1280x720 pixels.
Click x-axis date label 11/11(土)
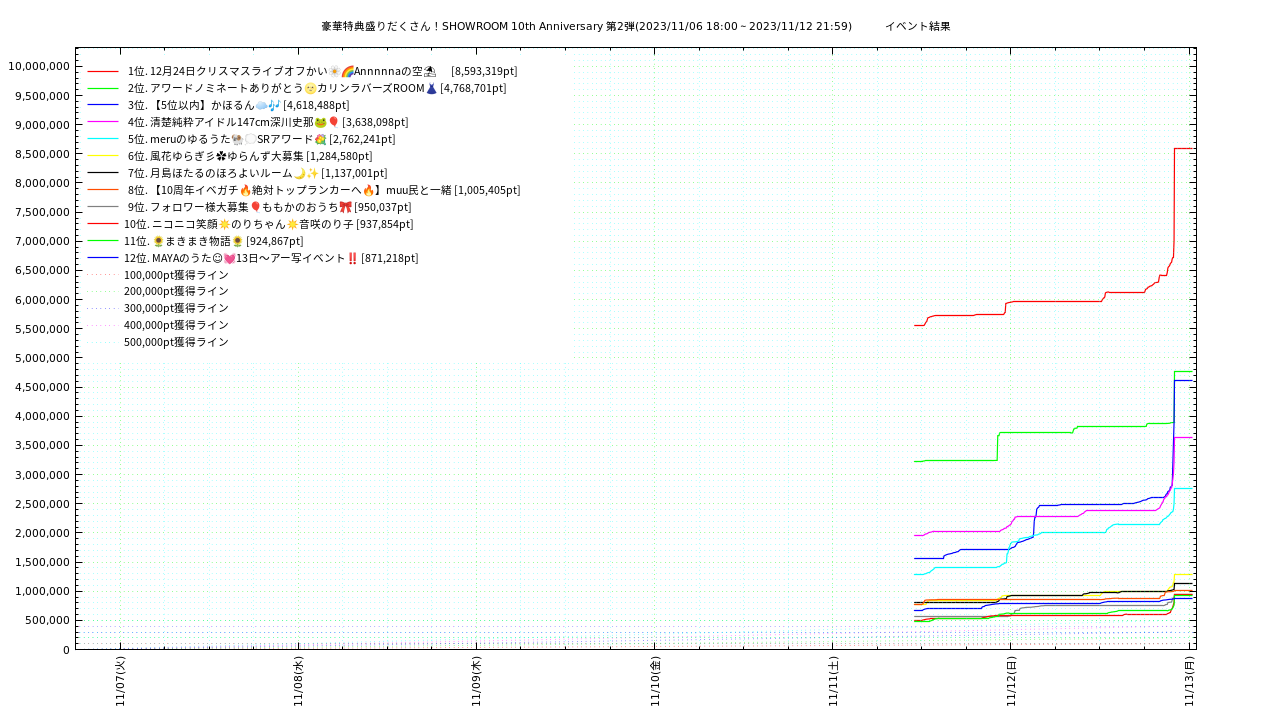(x=833, y=682)
